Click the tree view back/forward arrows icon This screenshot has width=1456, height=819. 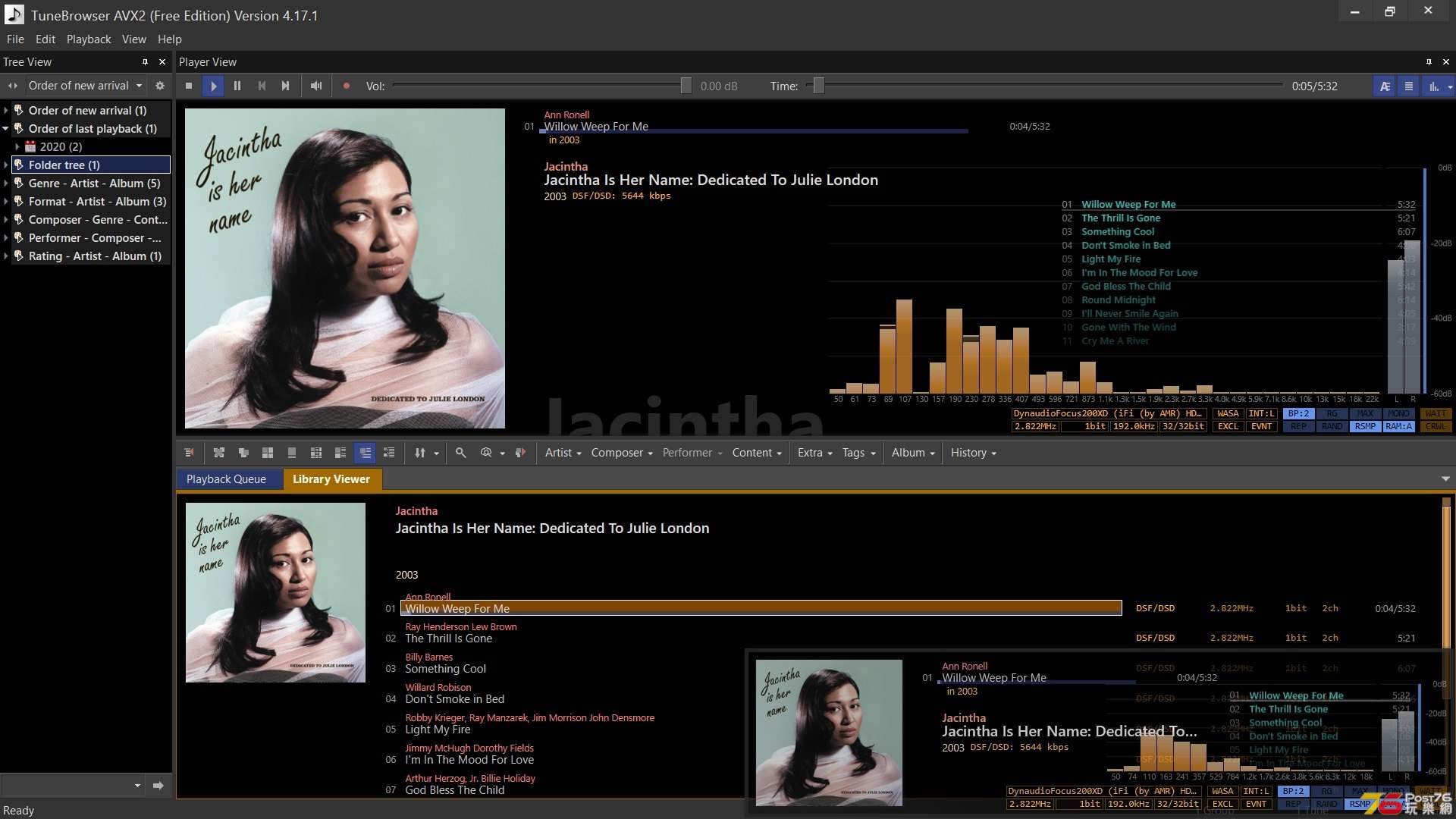(12, 86)
